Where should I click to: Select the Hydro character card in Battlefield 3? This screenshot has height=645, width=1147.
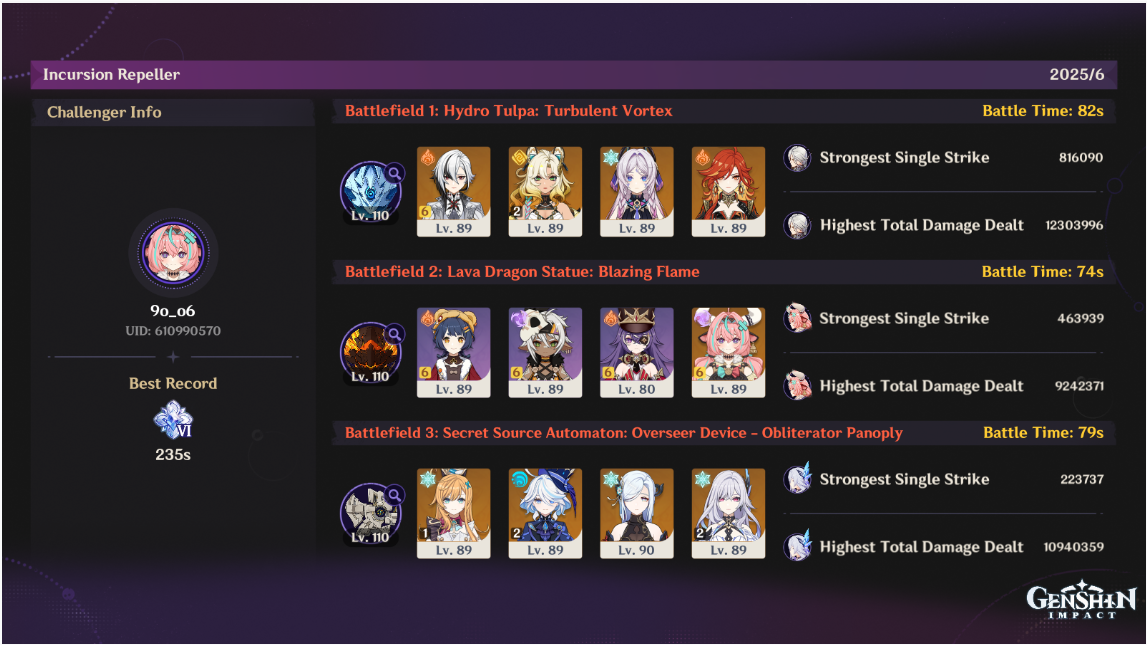pyautogui.click(x=545, y=513)
